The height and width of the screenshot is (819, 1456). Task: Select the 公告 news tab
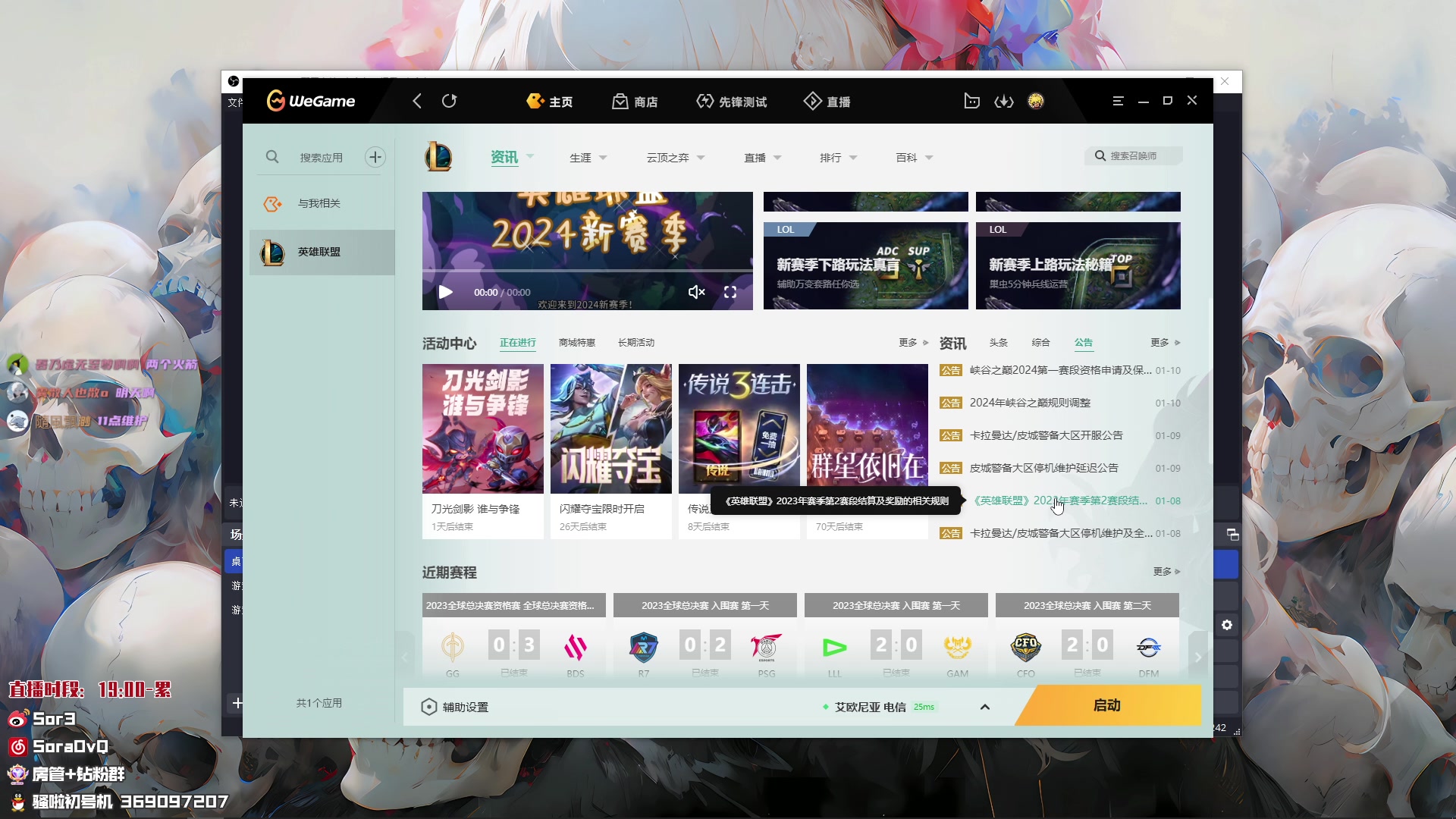(1084, 343)
